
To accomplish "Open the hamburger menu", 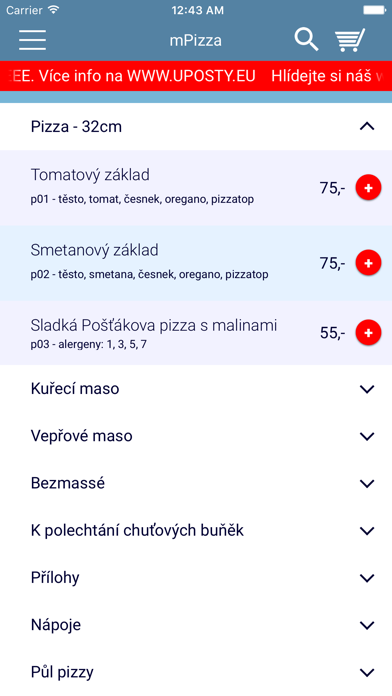I will [32, 40].
